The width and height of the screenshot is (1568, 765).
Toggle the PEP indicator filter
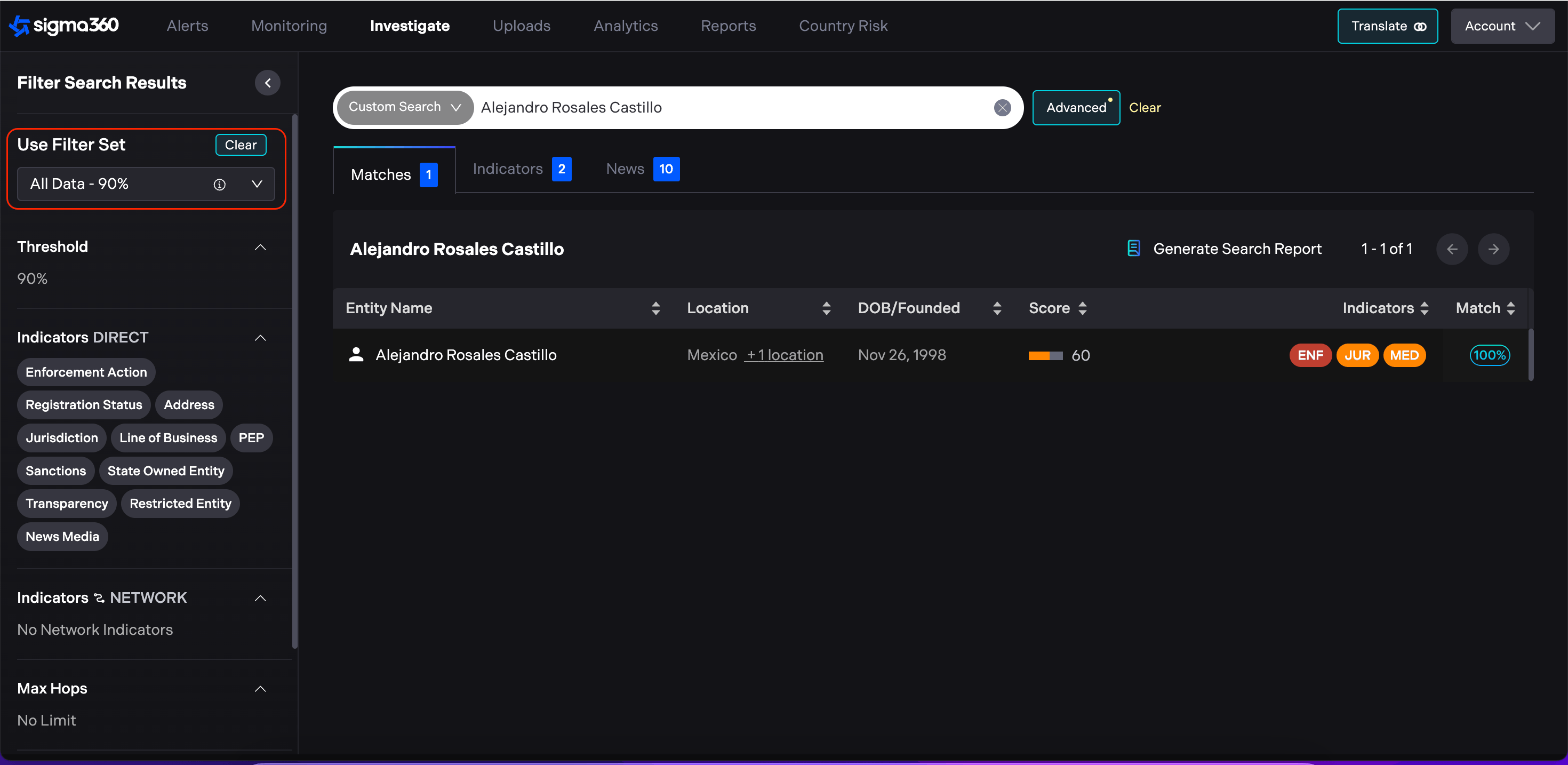(x=251, y=438)
